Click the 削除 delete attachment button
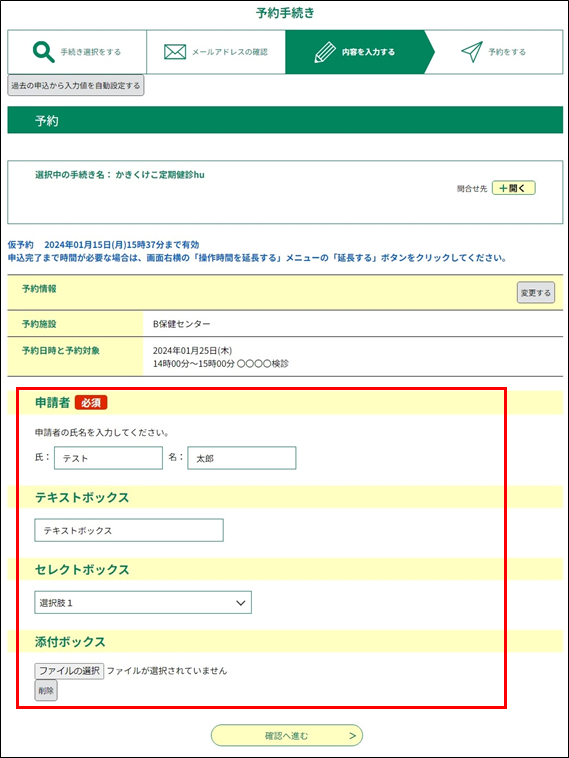 pyautogui.click(x=46, y=690)
